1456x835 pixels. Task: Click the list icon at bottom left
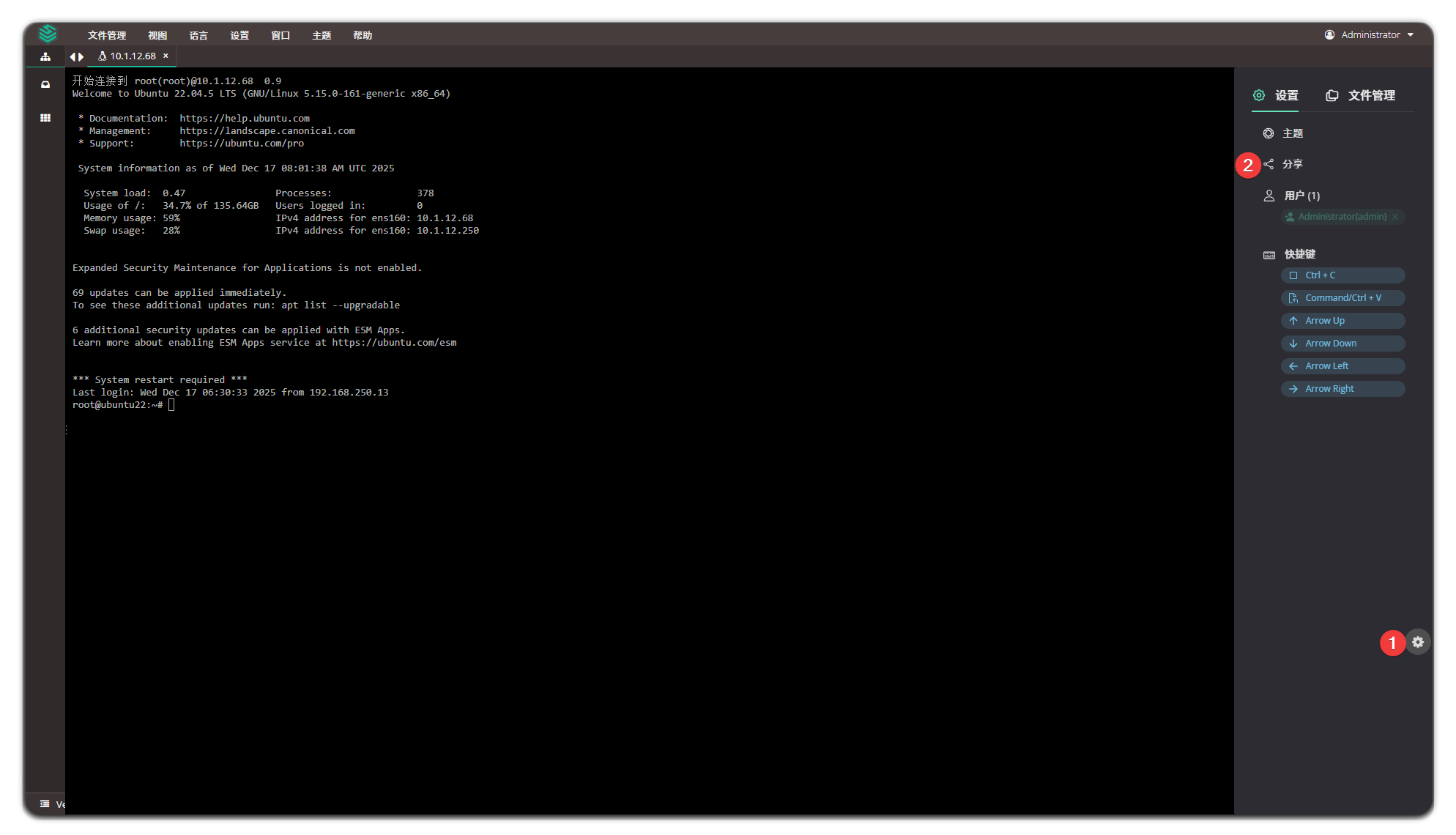coord(45,804)
